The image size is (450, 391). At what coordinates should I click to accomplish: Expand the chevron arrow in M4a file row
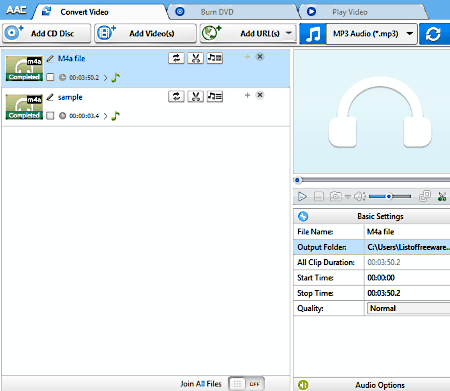point(105,78)
